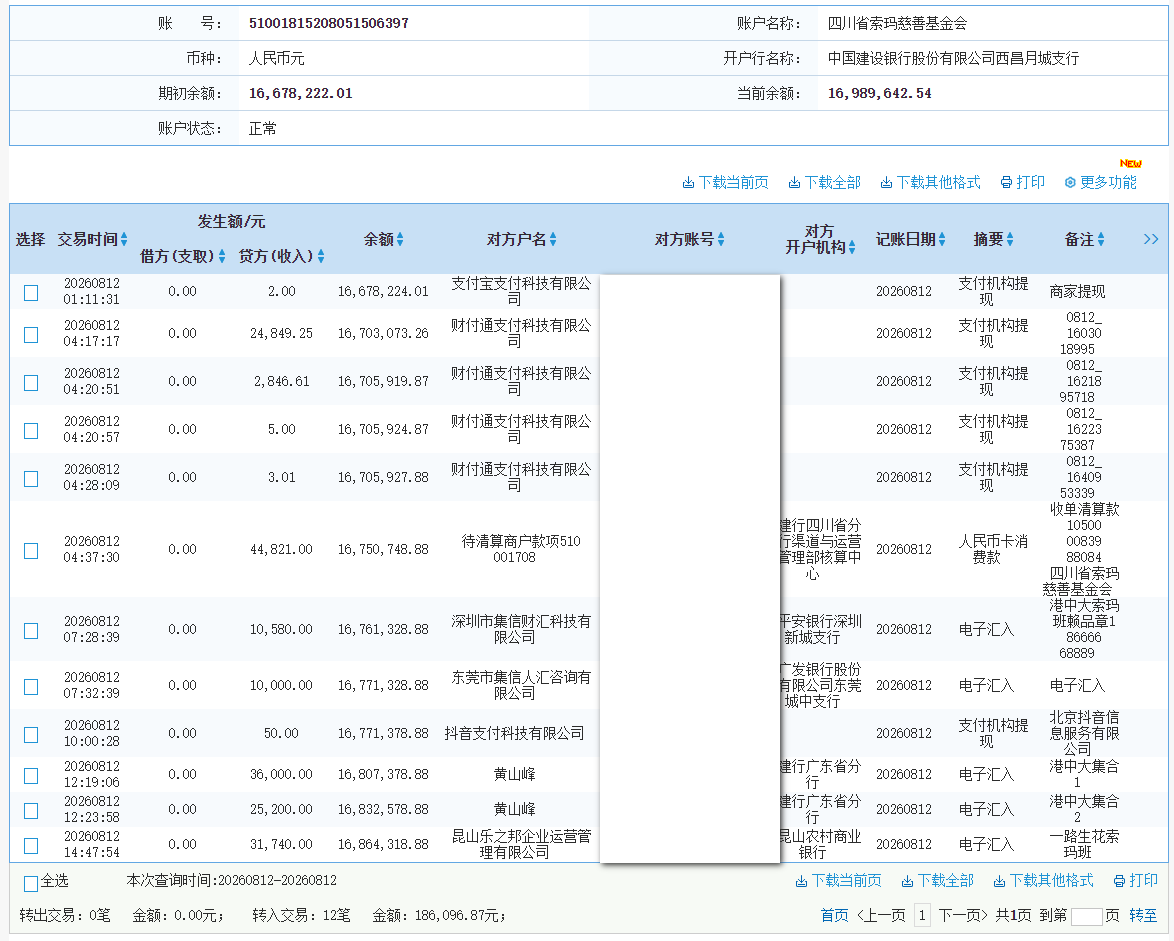Click the bottom 打印 print link
The image size is (1174, 941).
point(1136,881)
